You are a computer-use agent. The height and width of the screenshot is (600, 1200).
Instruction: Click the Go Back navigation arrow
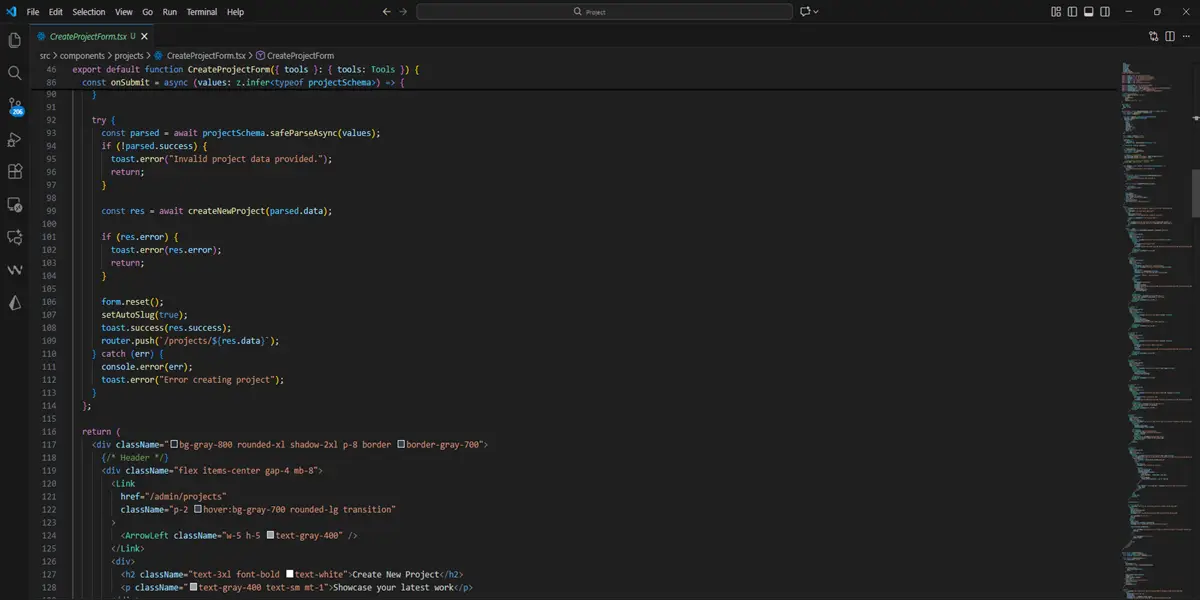[x=386, y=11]
